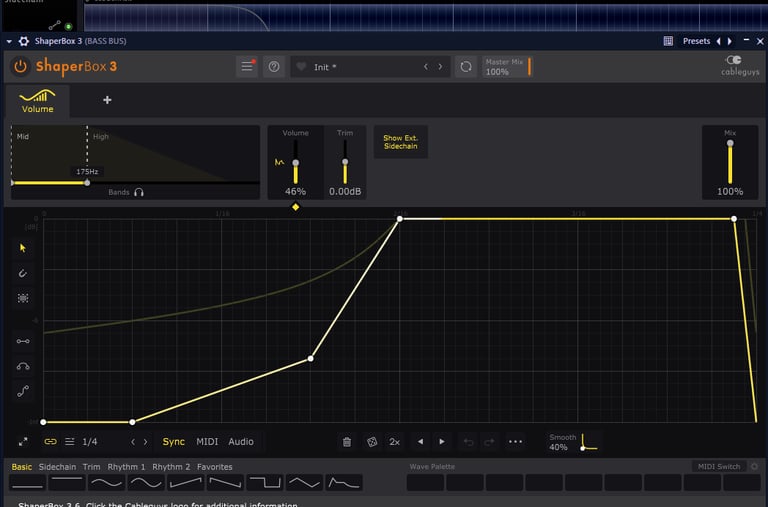Viewport: 768px width, 507px height.
Task: Select the first empty Wave Palette slot
Action: pos(425,483)
